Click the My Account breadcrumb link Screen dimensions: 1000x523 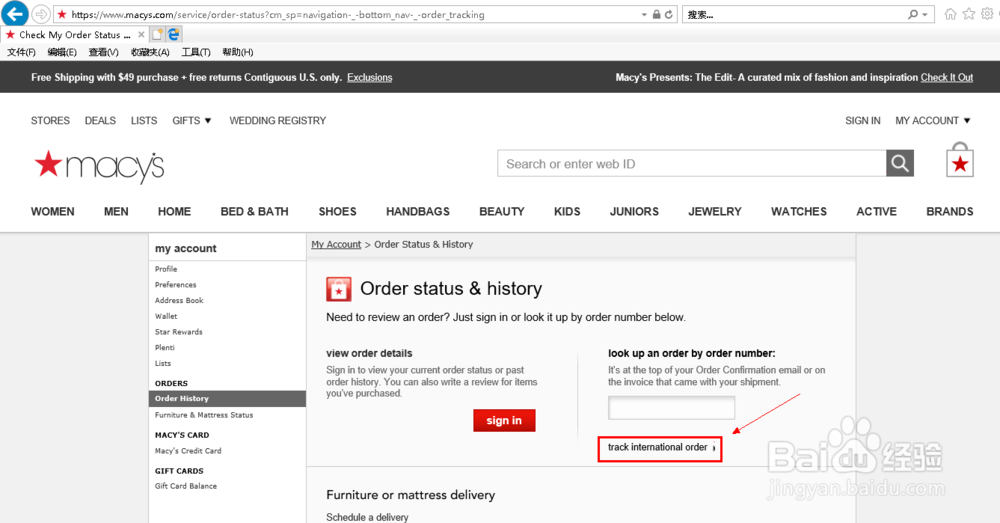[336, 244]
